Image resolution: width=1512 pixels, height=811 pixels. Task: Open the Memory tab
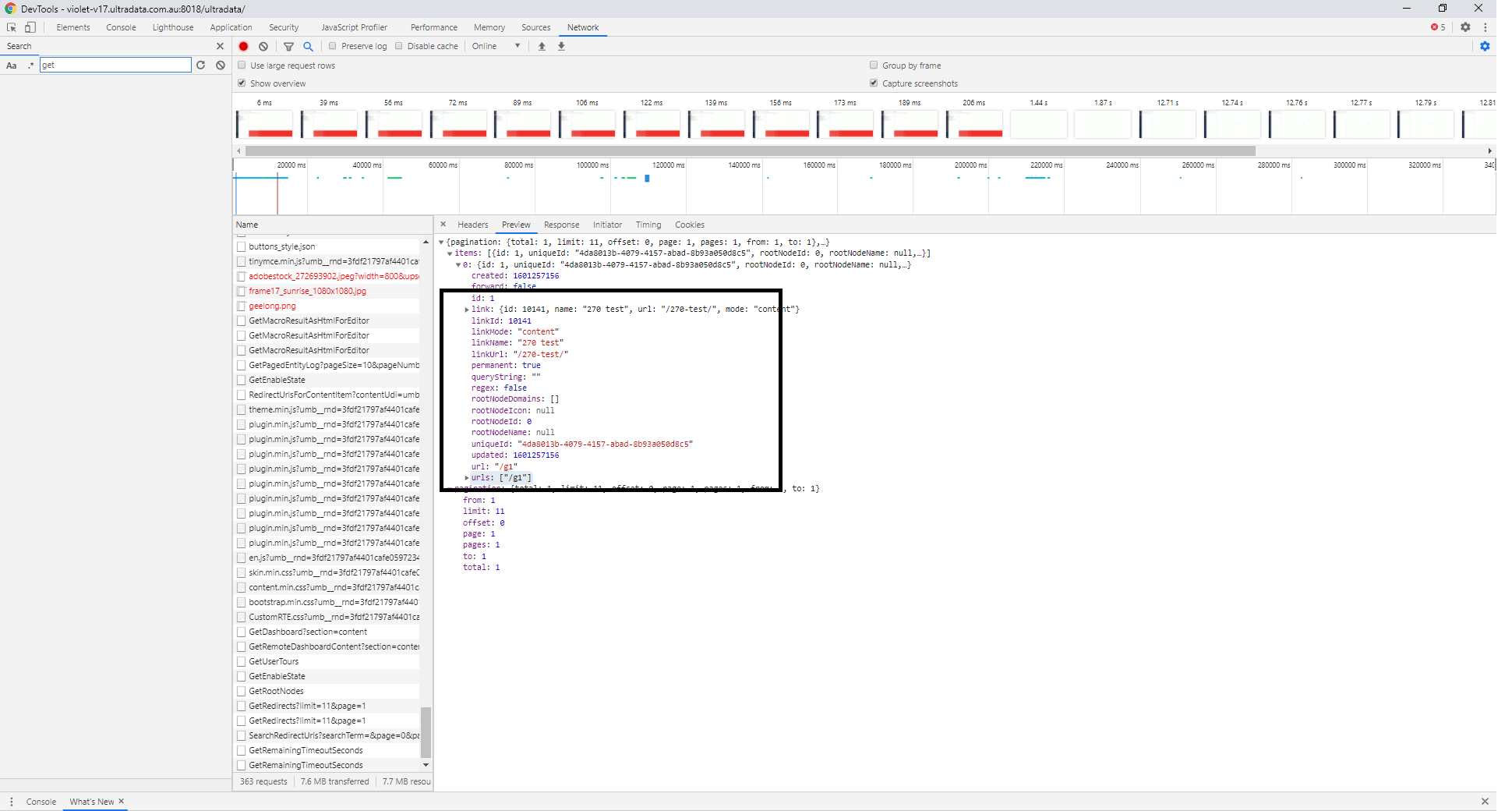point(489,27)
